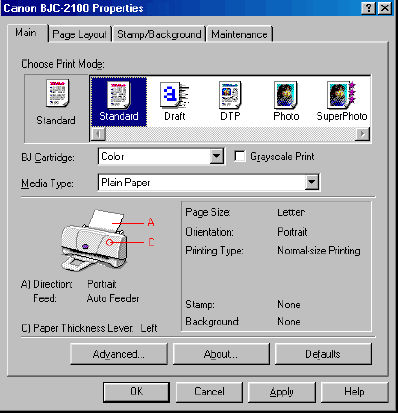The width and height of the screenshot is (398, 413).
Task: Click the BJ Cartridge Color field
Action: point(161,156)
